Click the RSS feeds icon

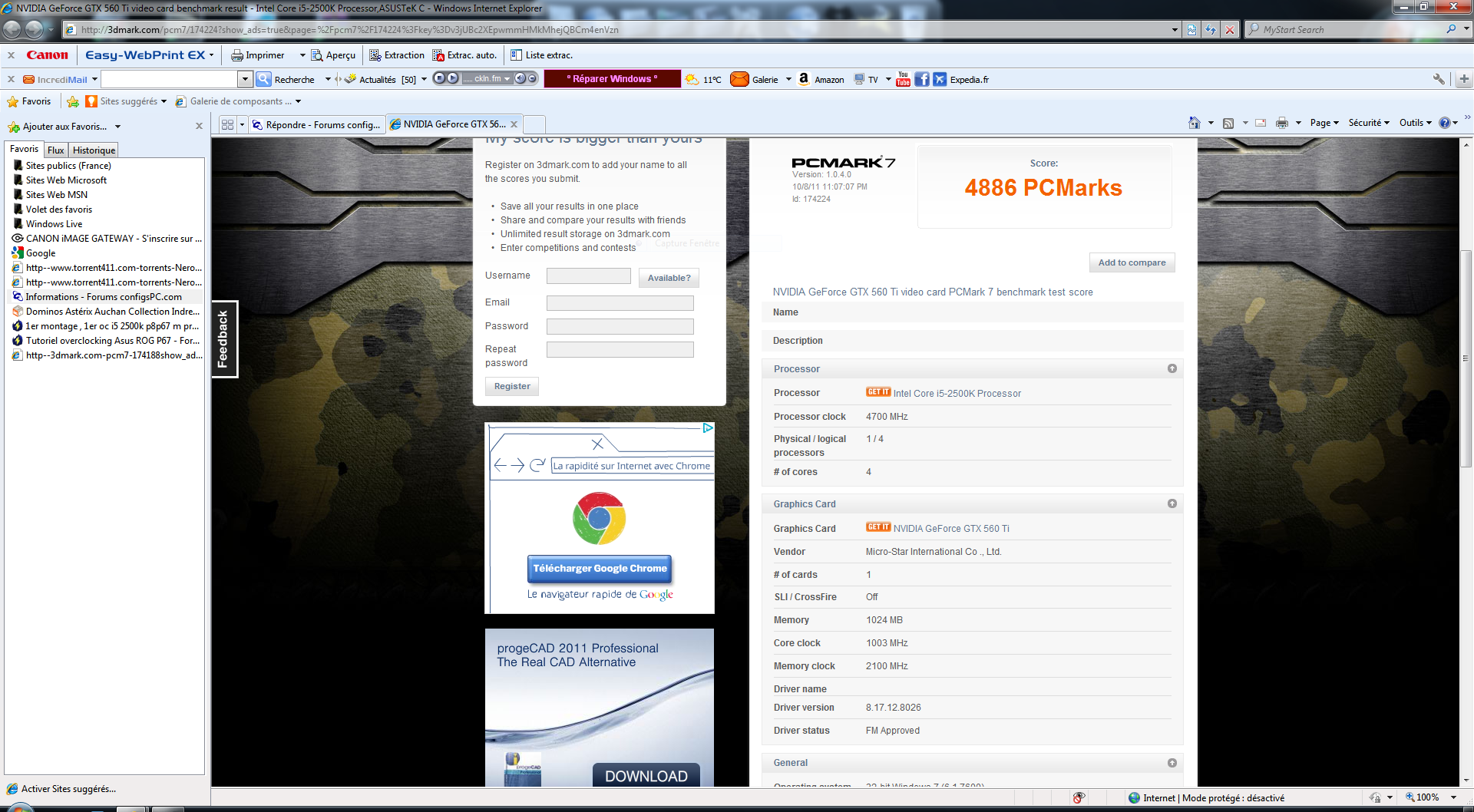point(1228,123)
